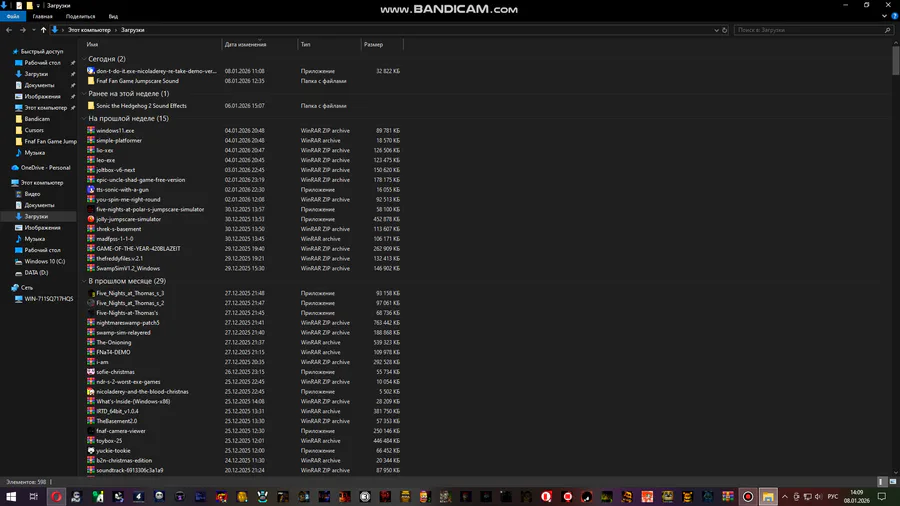Open the Customize Quick Access Toolbar dropdown

pos(38,6)
